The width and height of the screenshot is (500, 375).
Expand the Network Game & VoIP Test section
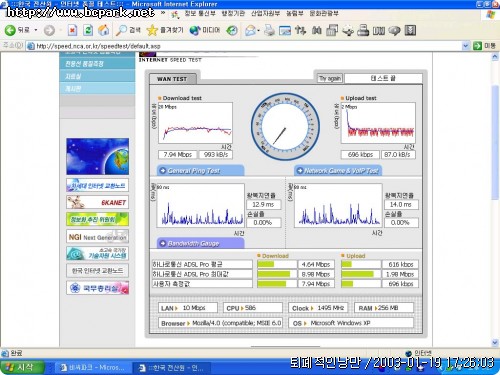(338, 171)
